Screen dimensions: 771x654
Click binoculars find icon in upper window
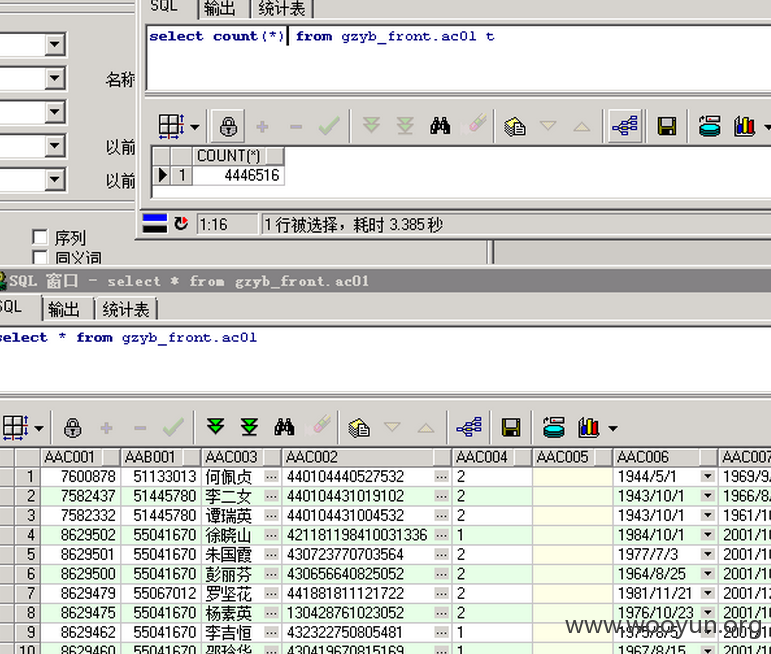440,126
